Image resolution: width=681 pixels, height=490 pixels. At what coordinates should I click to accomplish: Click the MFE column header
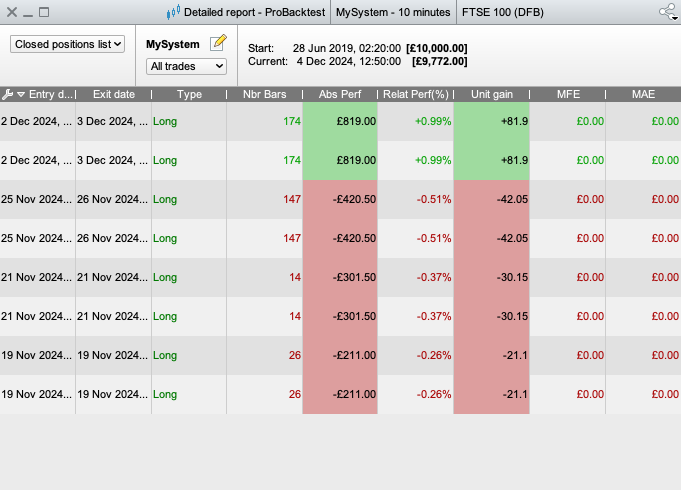coord(567,94)
